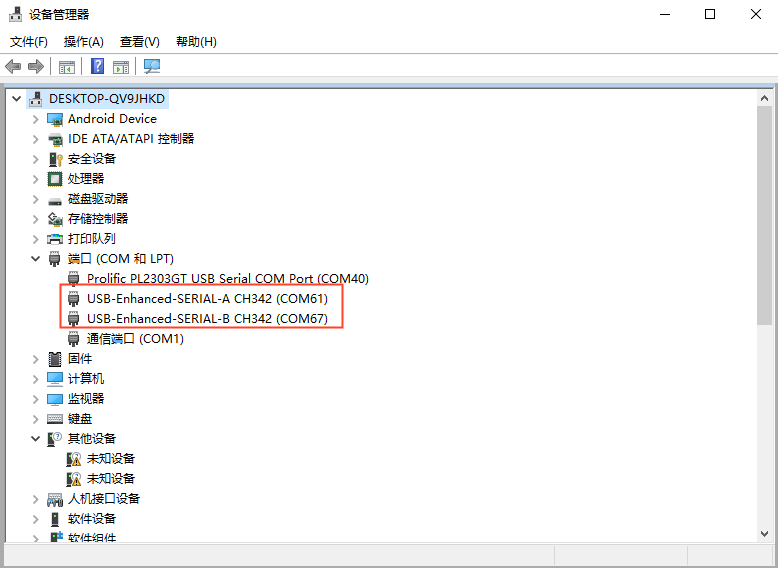Open the 操作(A) menu
Image resolution: width=778 pixels, height=568 pixels.
pyautogui.click(x=83, y=42)
